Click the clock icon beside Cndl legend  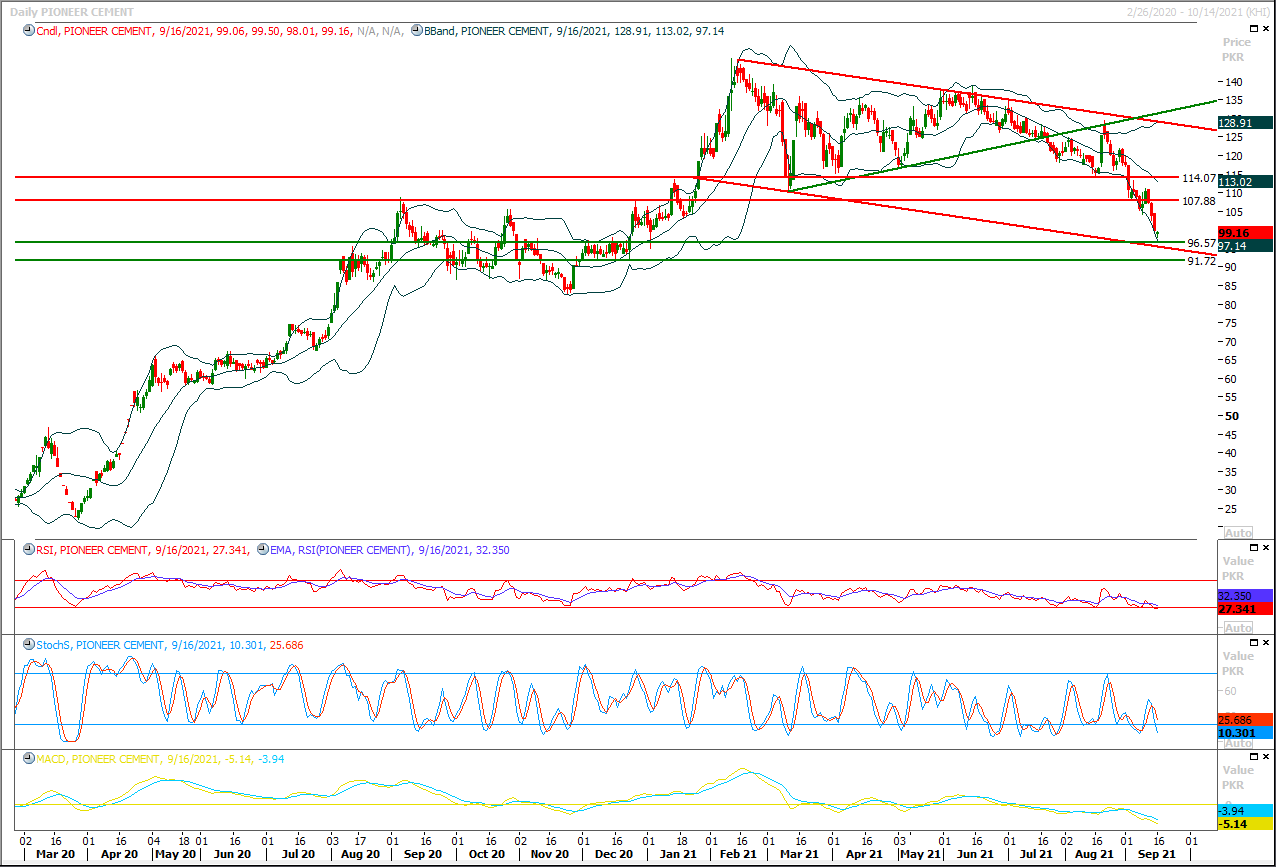tap(29, 32)
